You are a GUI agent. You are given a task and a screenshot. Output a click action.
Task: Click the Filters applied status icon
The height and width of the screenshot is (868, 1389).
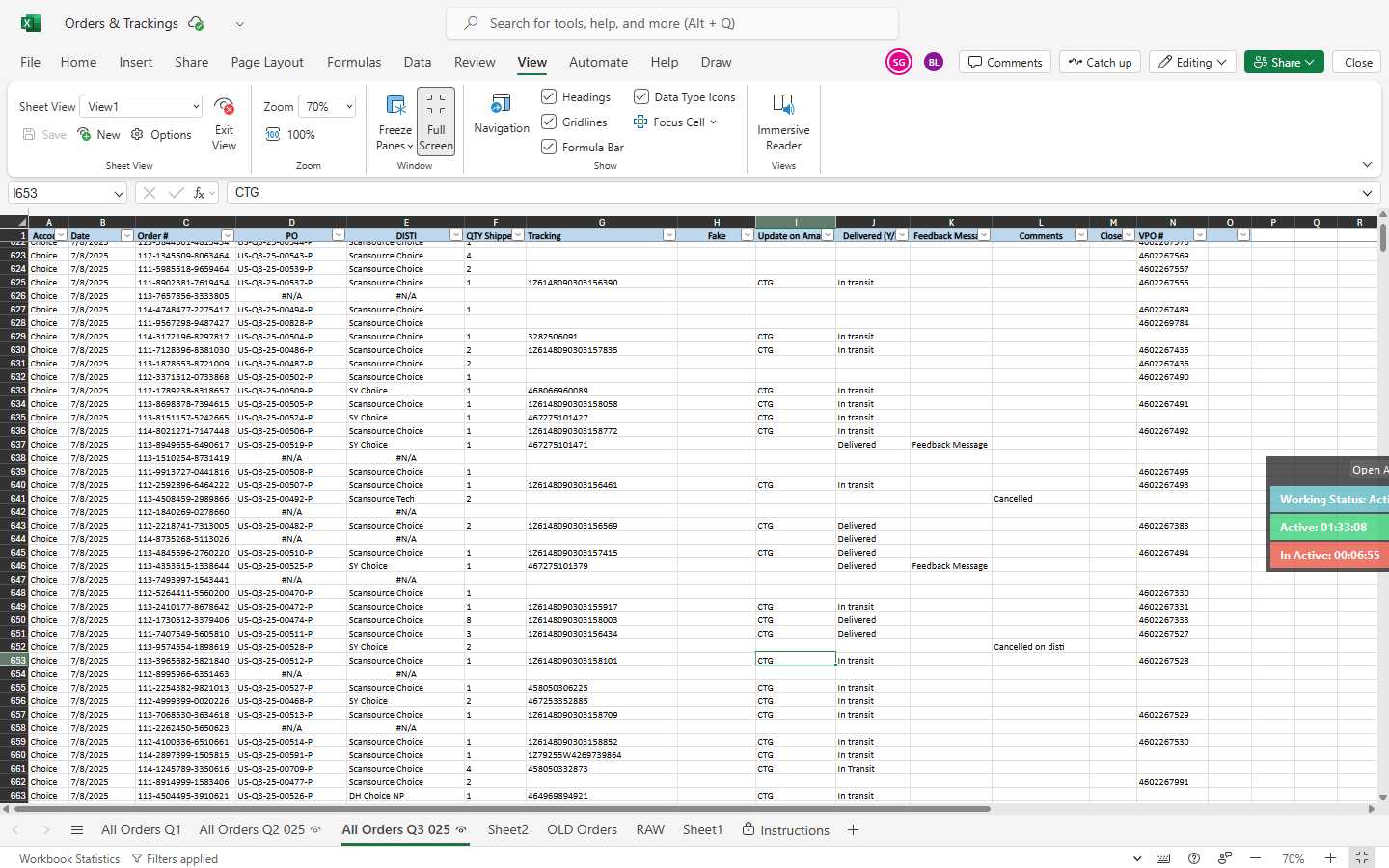[x=137, y=859]
